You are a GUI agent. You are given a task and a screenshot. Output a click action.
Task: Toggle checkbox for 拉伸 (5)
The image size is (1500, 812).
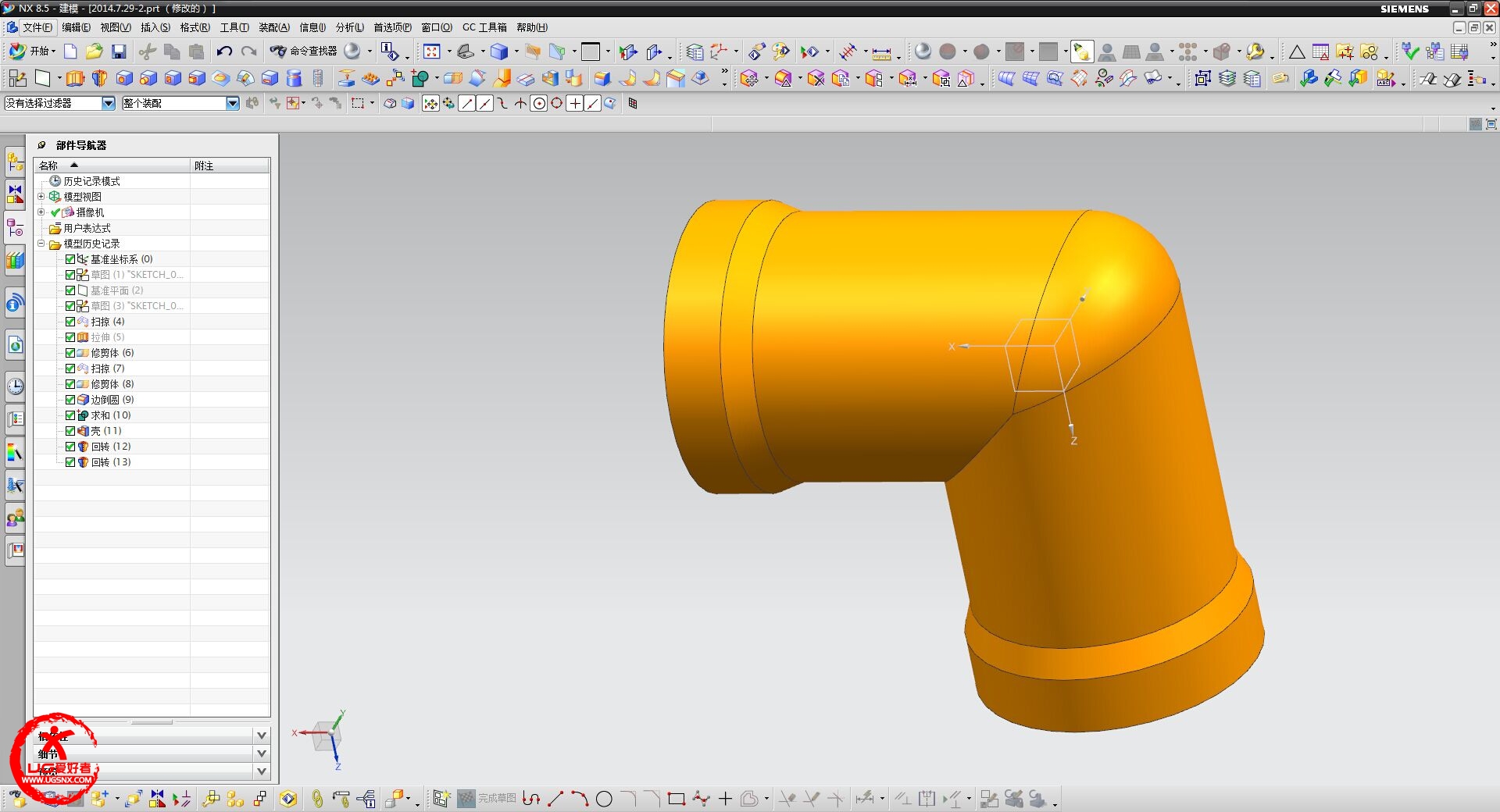pos(70,337)
